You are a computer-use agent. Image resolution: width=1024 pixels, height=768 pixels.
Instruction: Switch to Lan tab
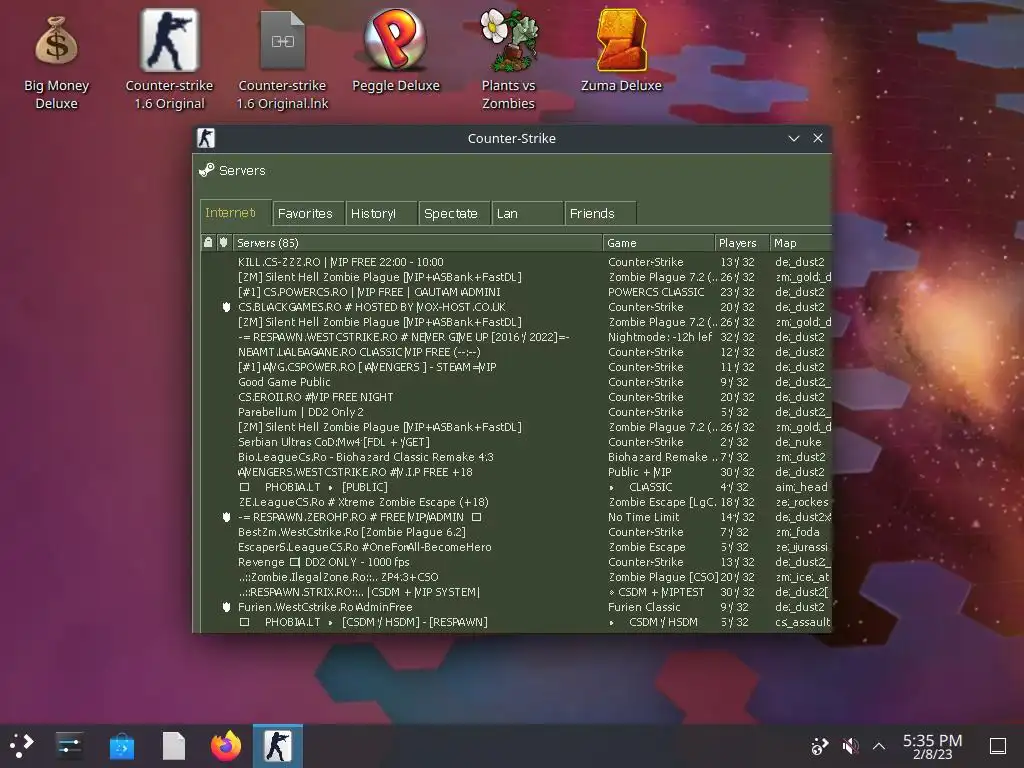click(527, 213)
